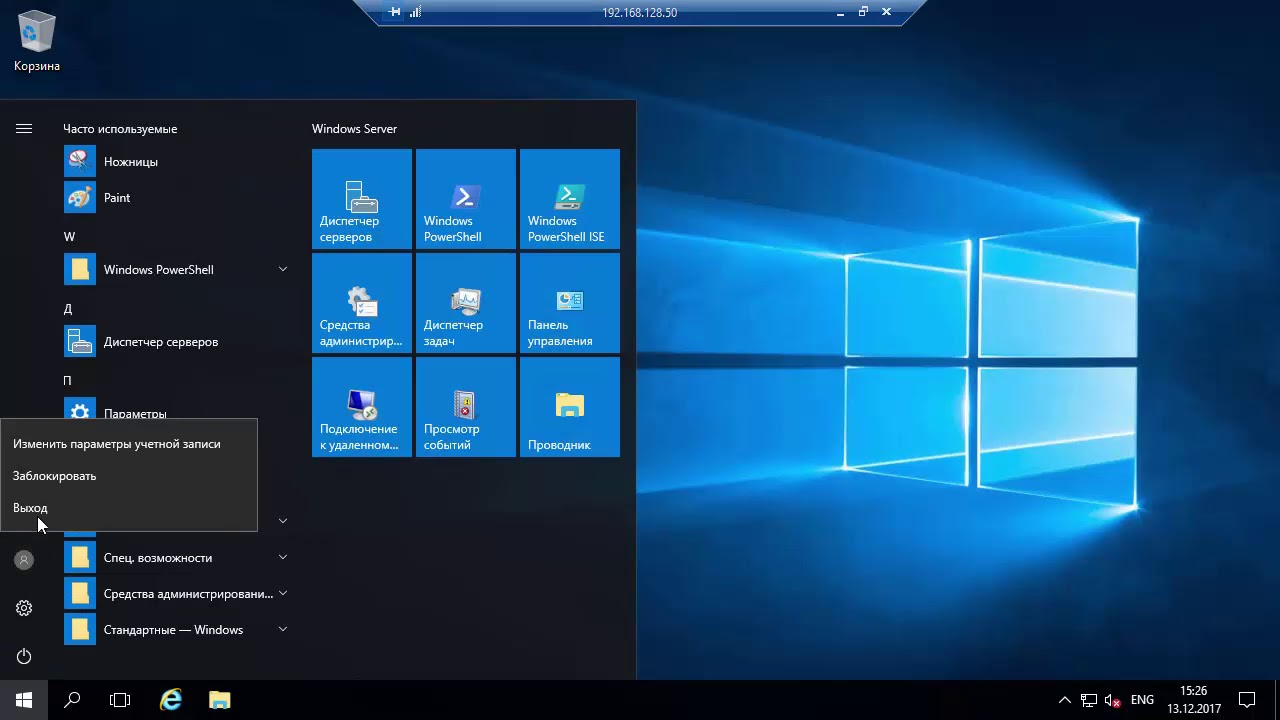The width and height of the screenshot is (1280, 720).
Task: Expand the Средства администрирования folder
Action: 283,593
